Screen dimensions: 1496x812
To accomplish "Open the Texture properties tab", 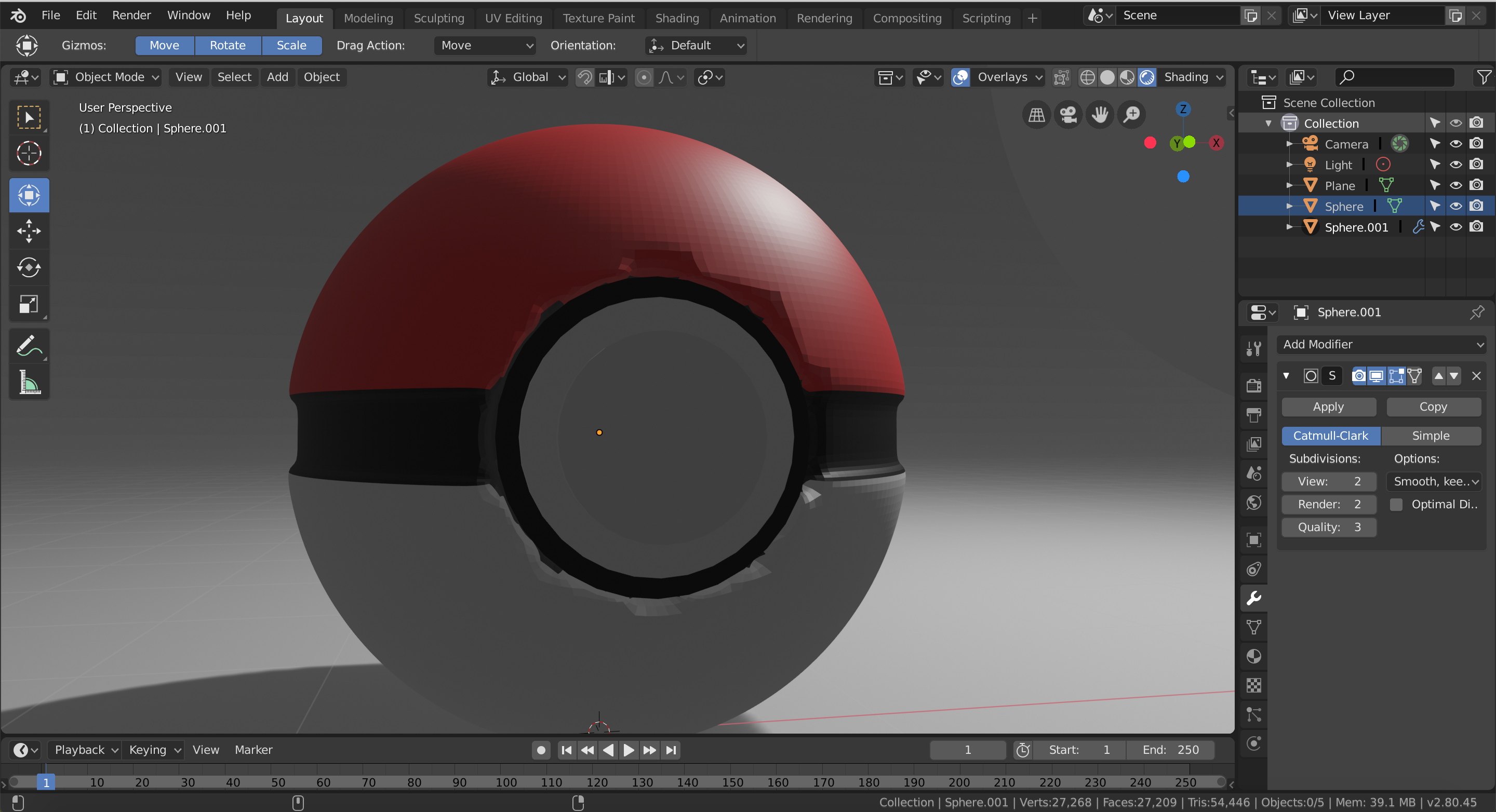I will pyautogui.click(x=1254, y=685).
